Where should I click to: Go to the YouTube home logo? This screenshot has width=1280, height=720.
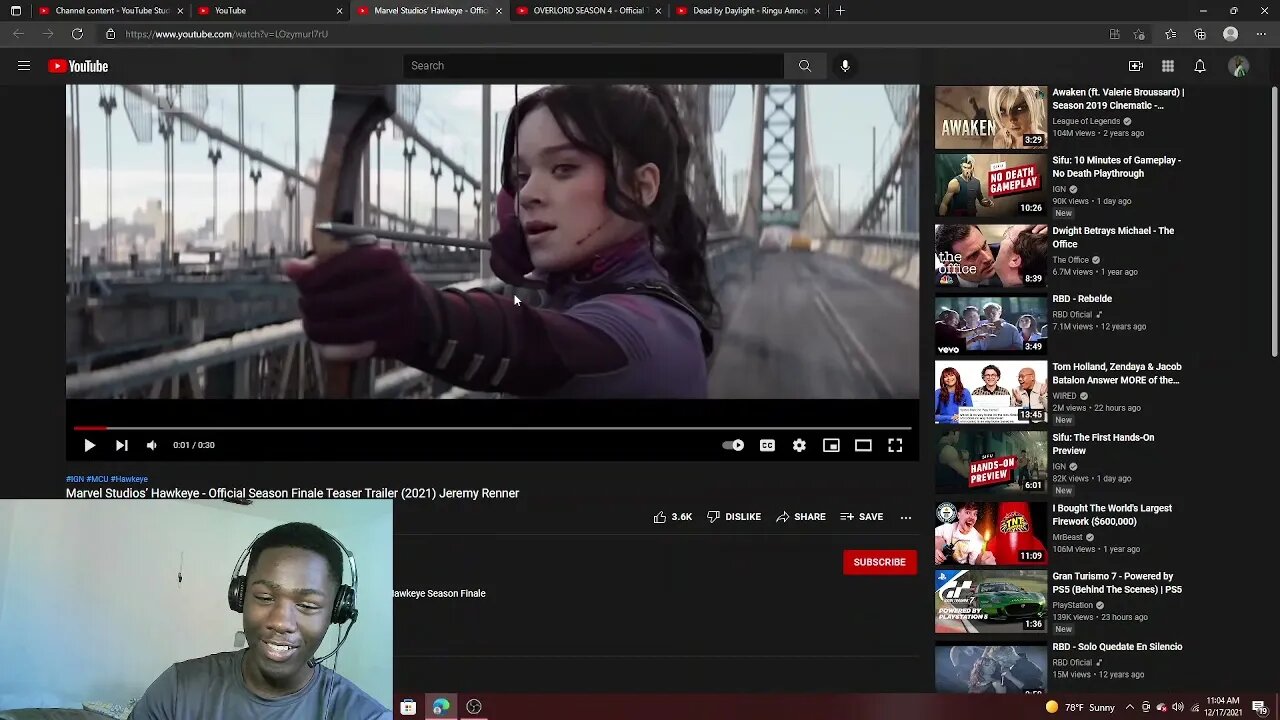pos(78,66)
